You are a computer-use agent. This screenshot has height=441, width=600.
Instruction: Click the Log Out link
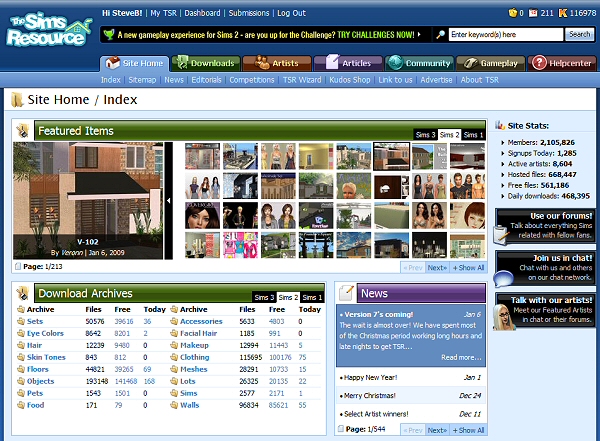[x=291, y=13]
